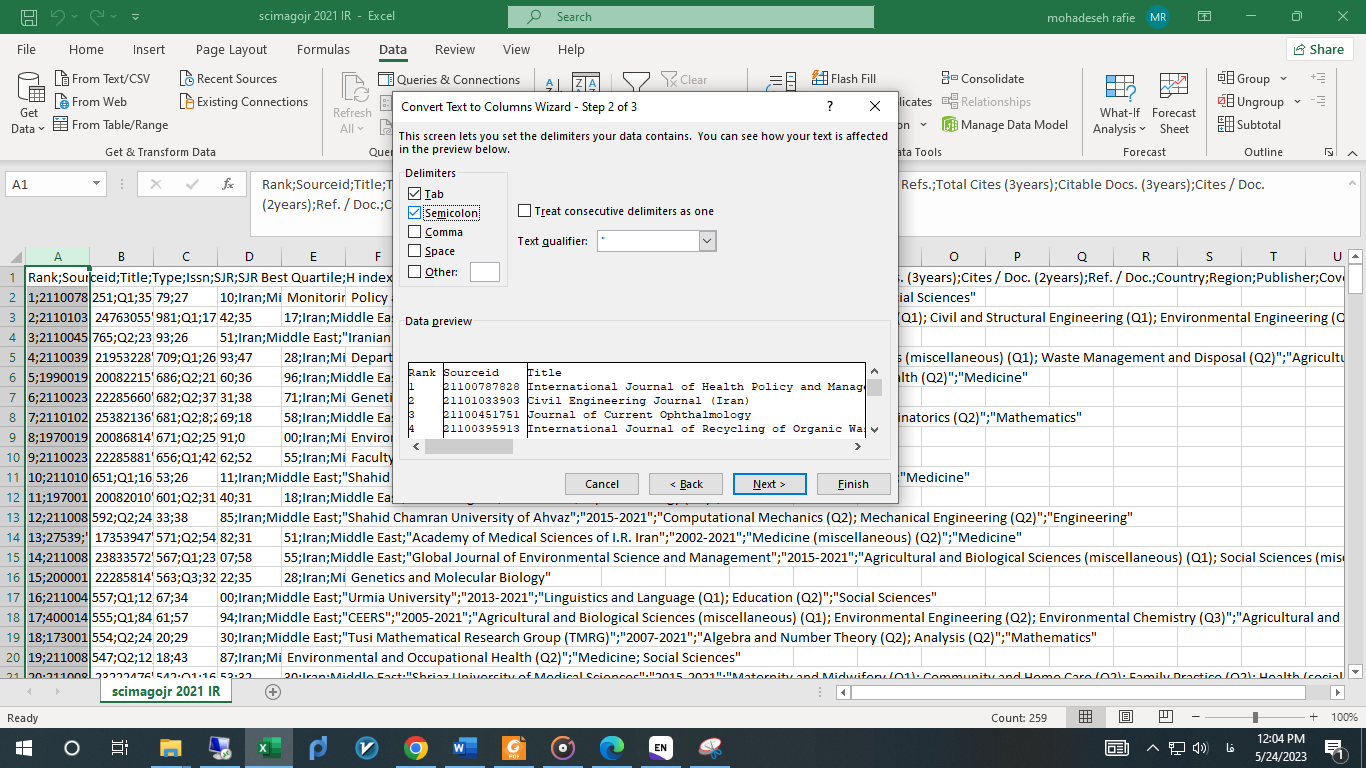Open the Outline dialog launcher

click(x=1328, y=152)
